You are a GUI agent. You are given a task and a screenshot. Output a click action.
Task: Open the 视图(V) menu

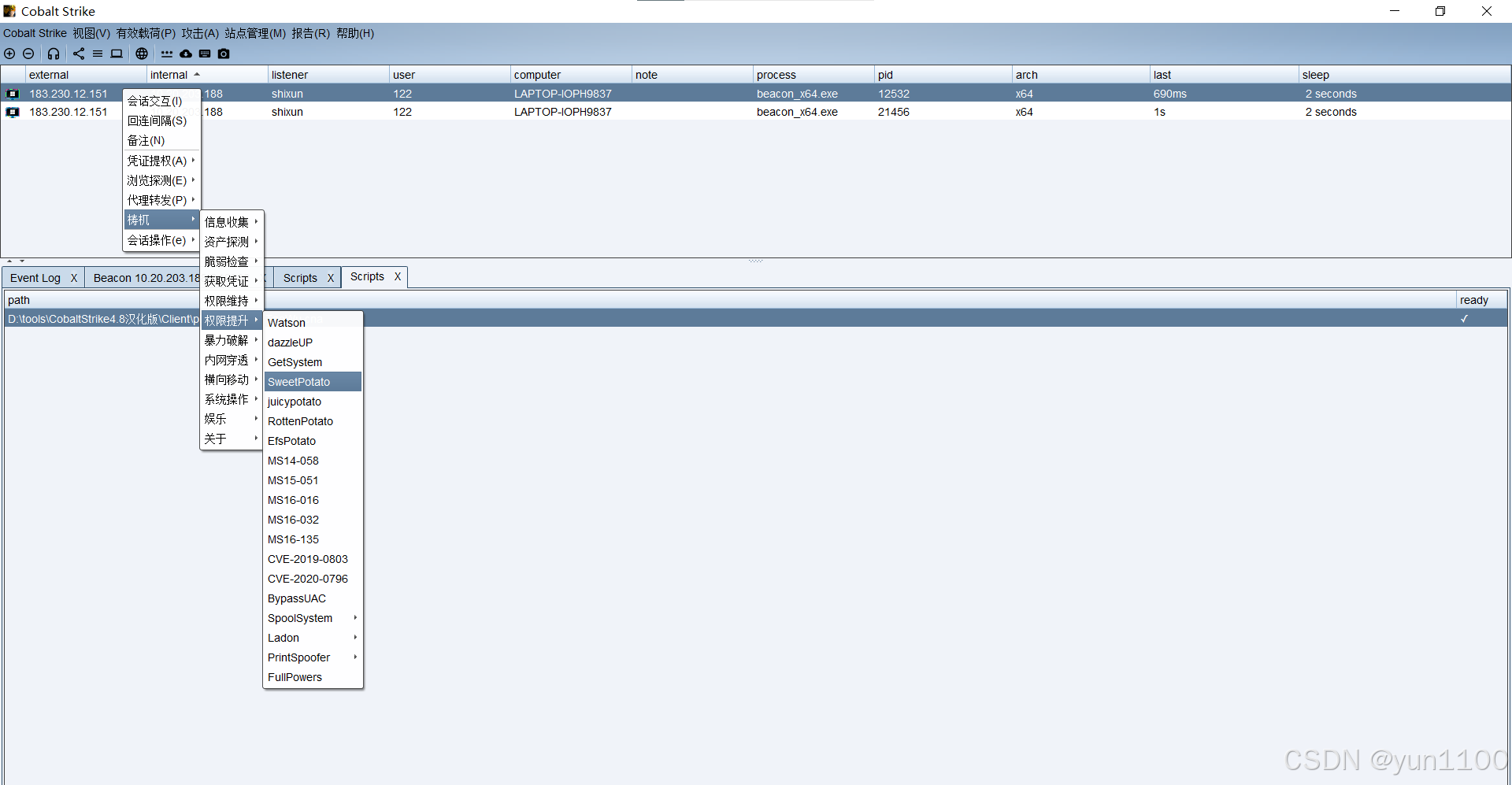coord(91,33)
